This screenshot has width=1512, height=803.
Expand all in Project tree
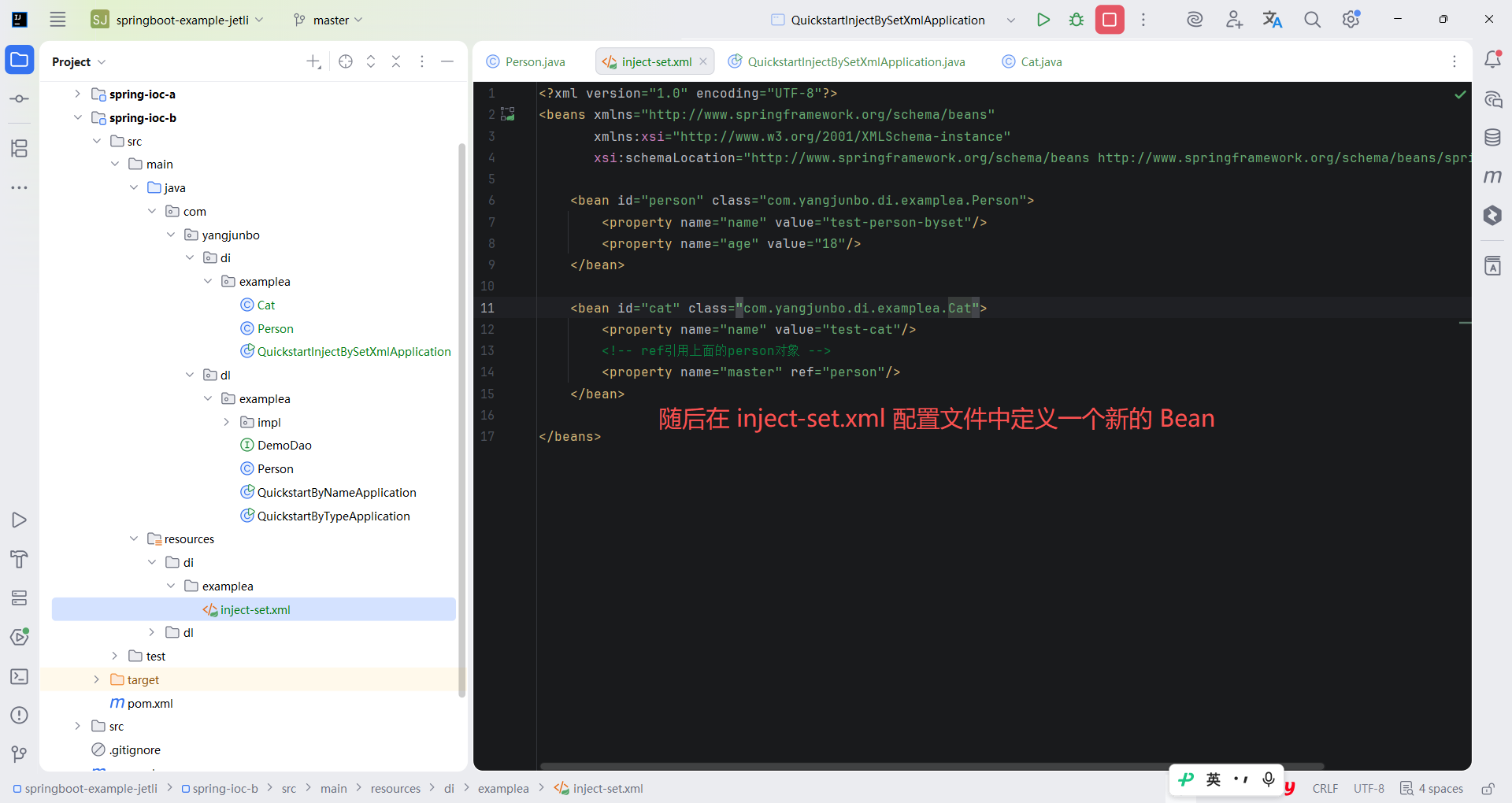click(371, 61)
